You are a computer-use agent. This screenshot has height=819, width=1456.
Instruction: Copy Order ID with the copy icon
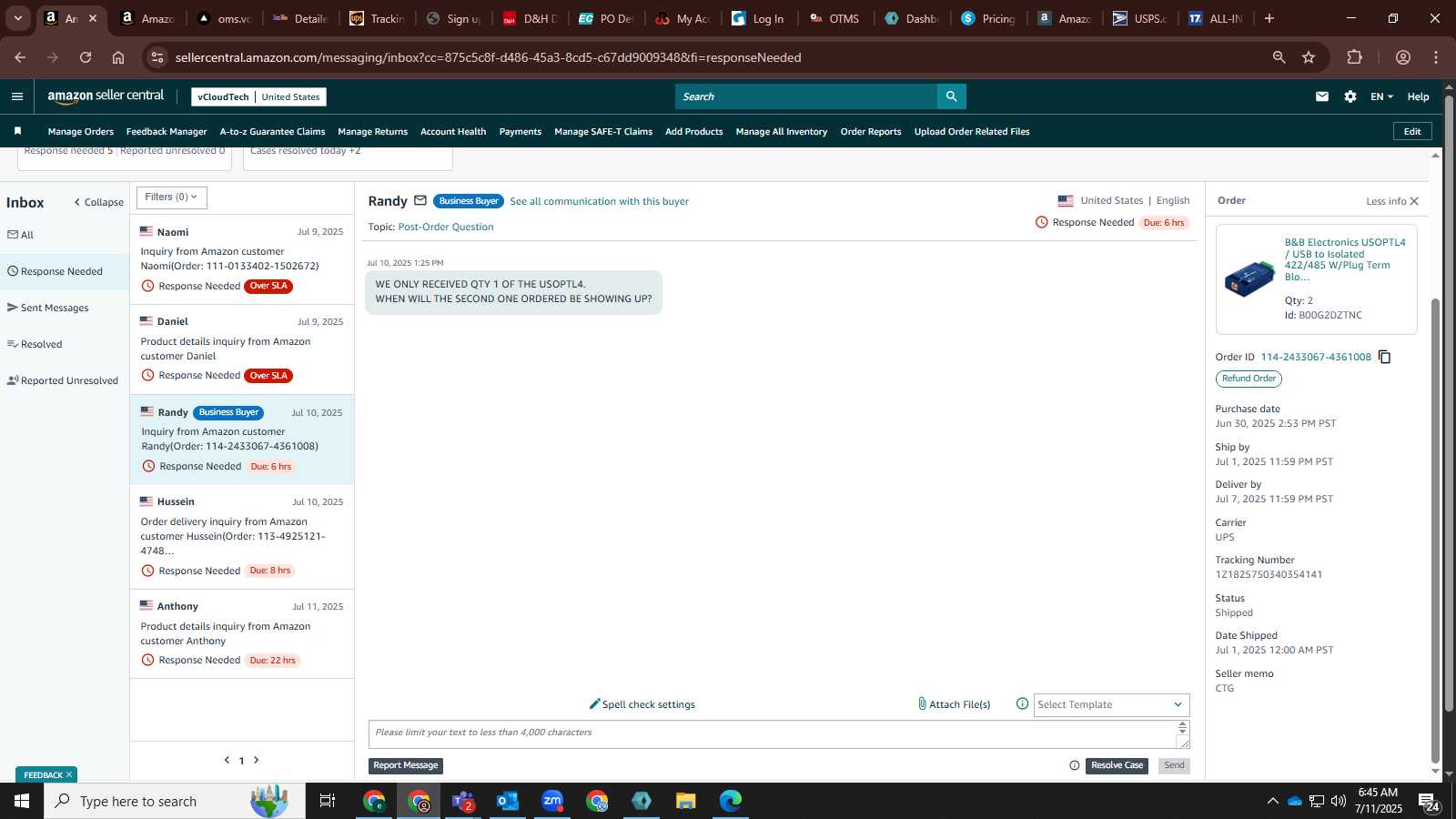click(1384, 357)
